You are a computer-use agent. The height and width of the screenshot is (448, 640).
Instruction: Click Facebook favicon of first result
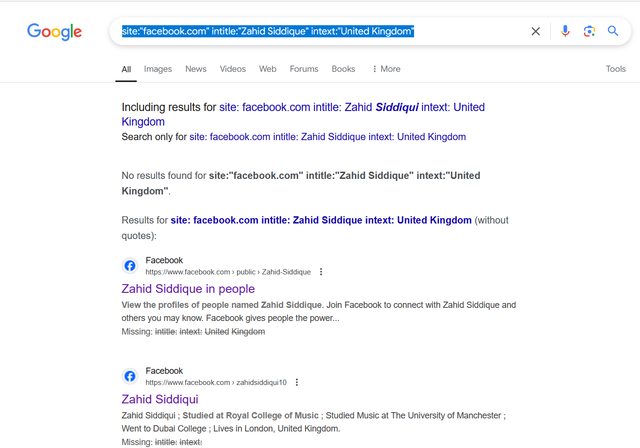click(130, 266)
